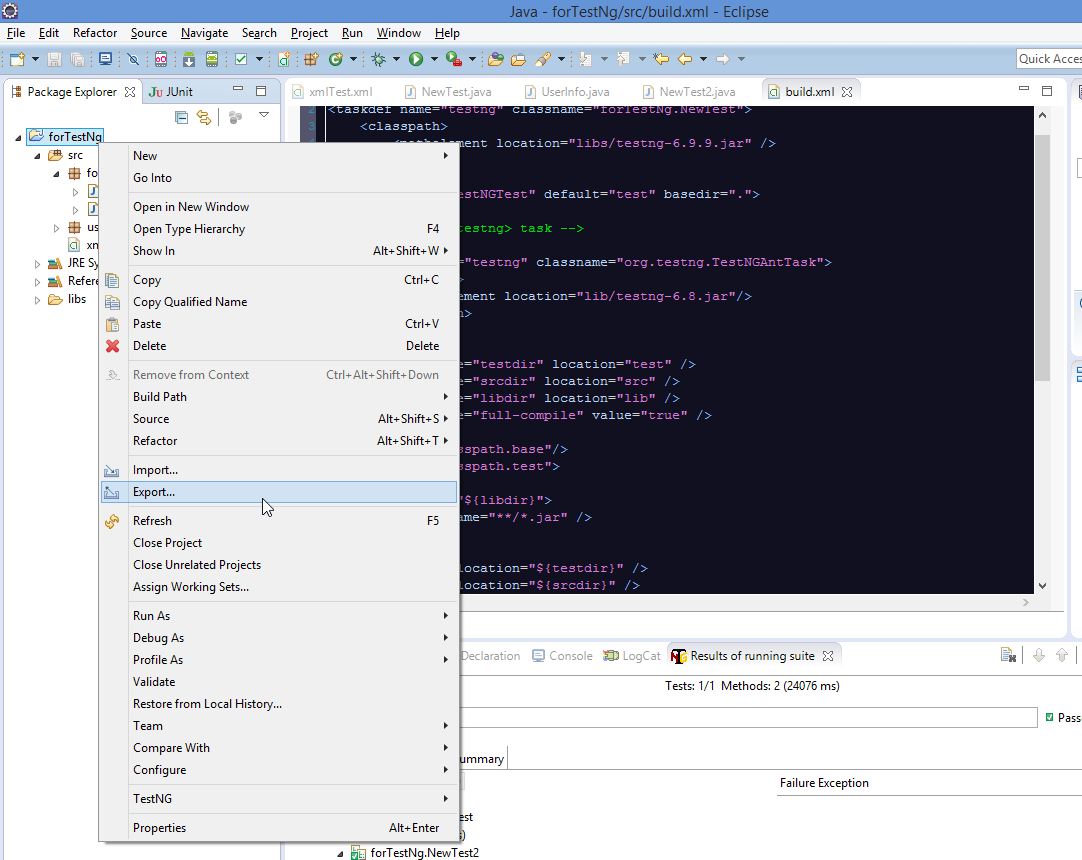Screen dimensions: 1082x860
Task: Click the Previous Annotation toolbar icon
Action: pyautogui.click(x=623, y=59)
